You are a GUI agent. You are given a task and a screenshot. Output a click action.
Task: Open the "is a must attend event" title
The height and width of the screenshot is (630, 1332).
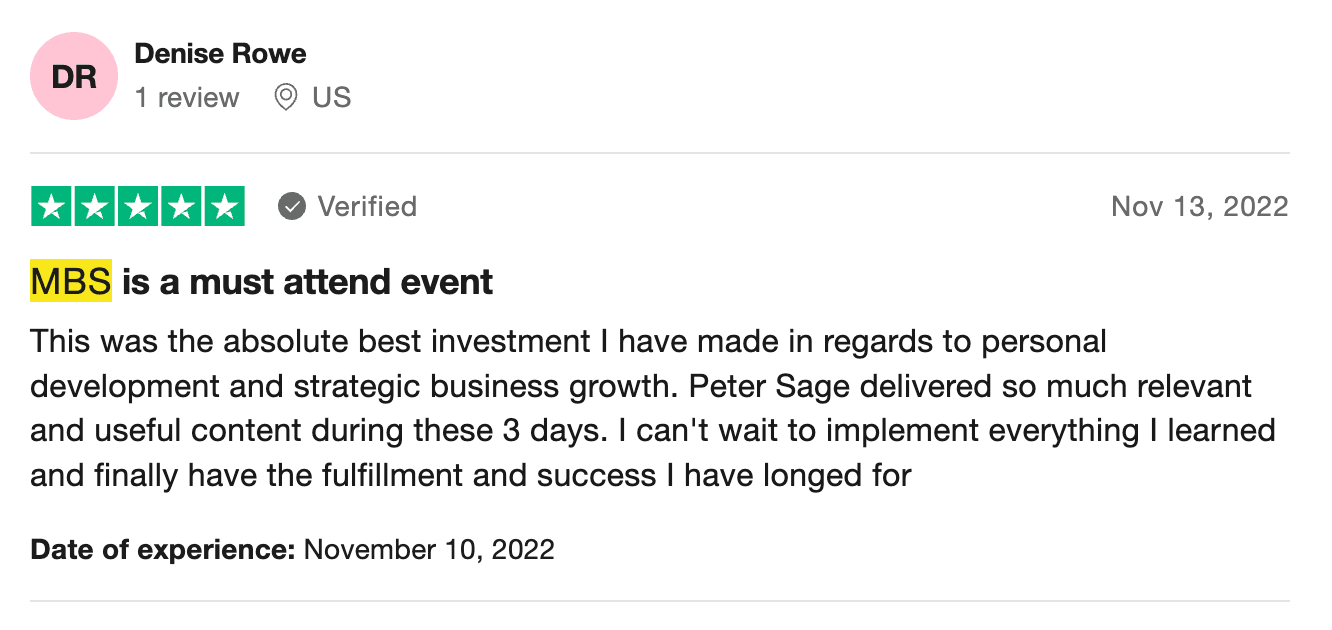pos(308,282)
